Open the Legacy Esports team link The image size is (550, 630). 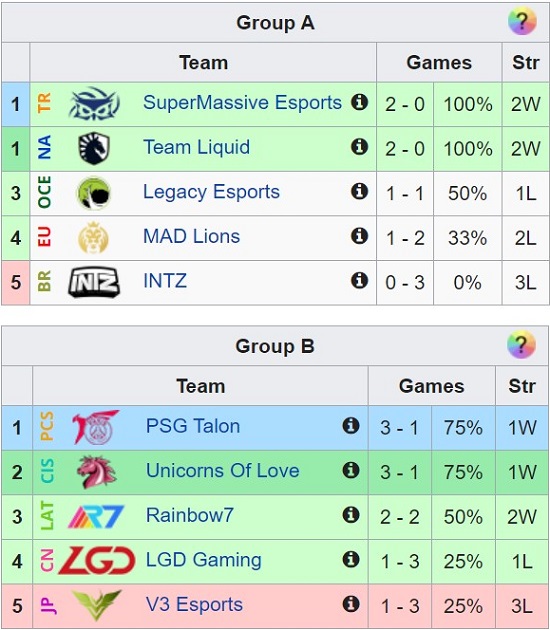click(x=211, y=192)
